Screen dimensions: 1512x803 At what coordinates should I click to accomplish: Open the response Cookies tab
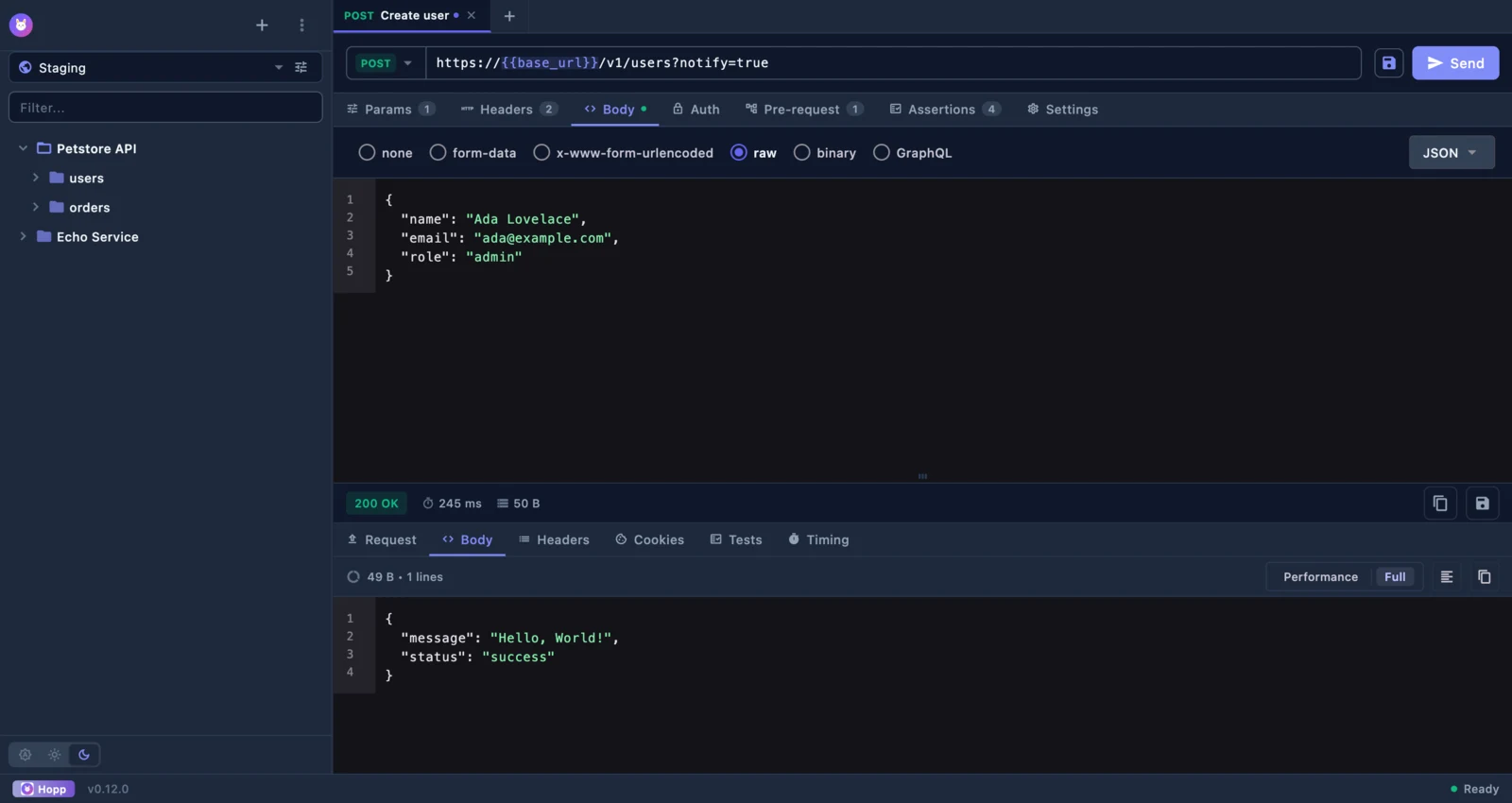(x=650, y=539)
